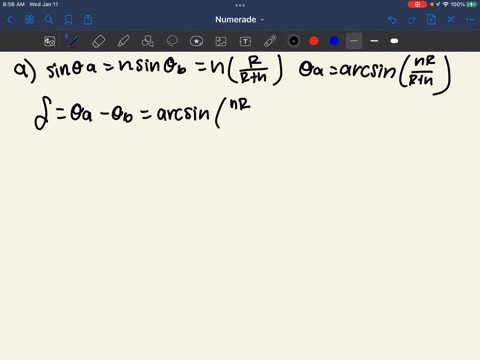Add a new page
480x360 pixels.
click(x=431, y=19)
